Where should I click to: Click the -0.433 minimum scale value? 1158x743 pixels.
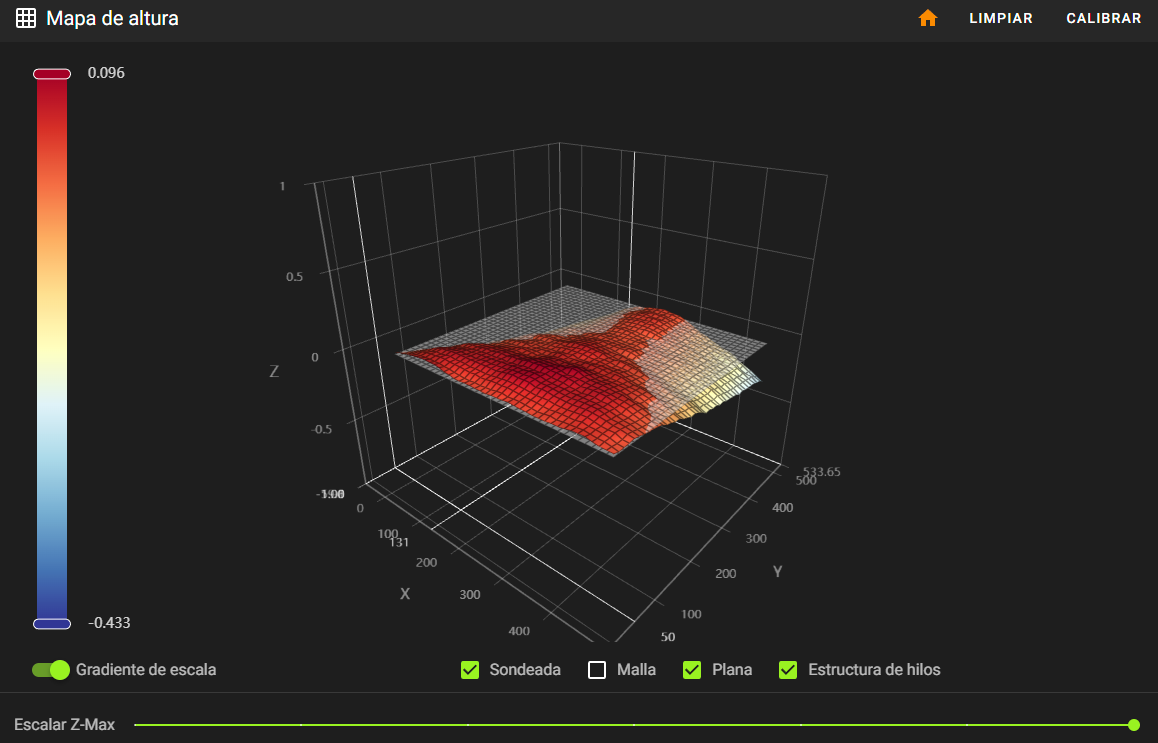109,623
